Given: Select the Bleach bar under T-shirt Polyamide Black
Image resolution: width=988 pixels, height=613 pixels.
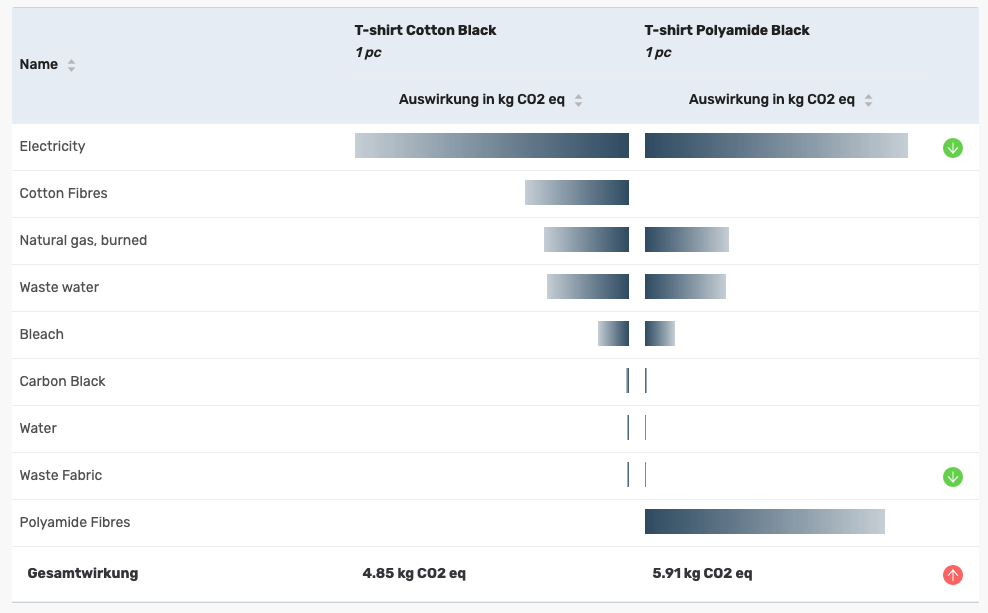Looking at the screenshot, I should (660, 333).
